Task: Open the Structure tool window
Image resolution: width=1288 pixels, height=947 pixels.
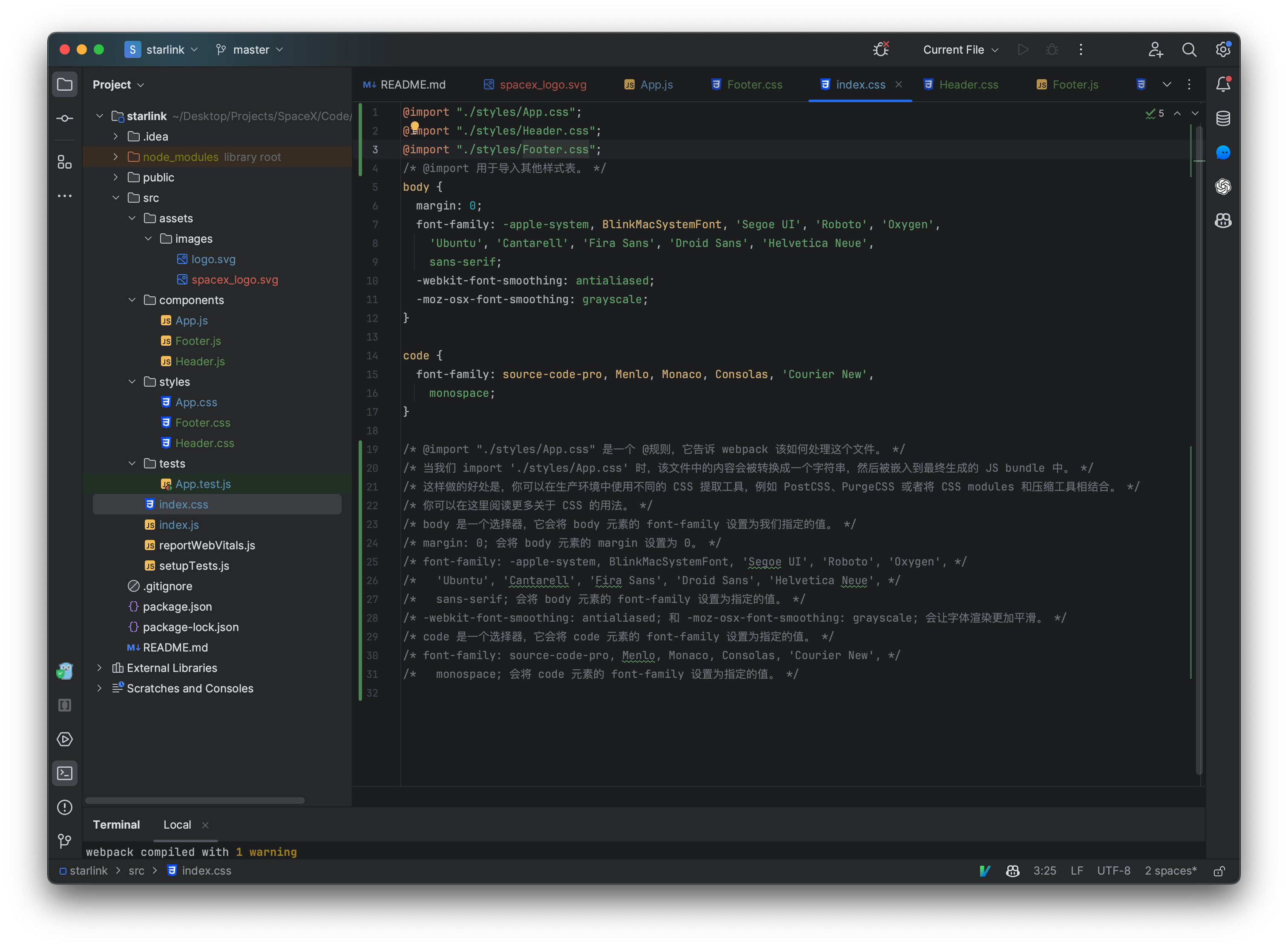Action: point(64,162)
